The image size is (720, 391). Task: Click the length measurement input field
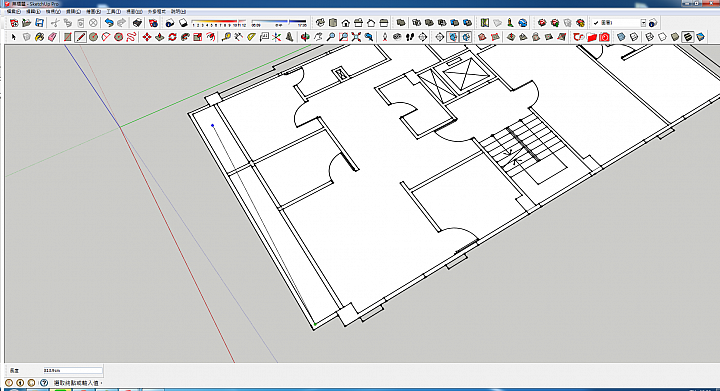click(x=73, y=370)
